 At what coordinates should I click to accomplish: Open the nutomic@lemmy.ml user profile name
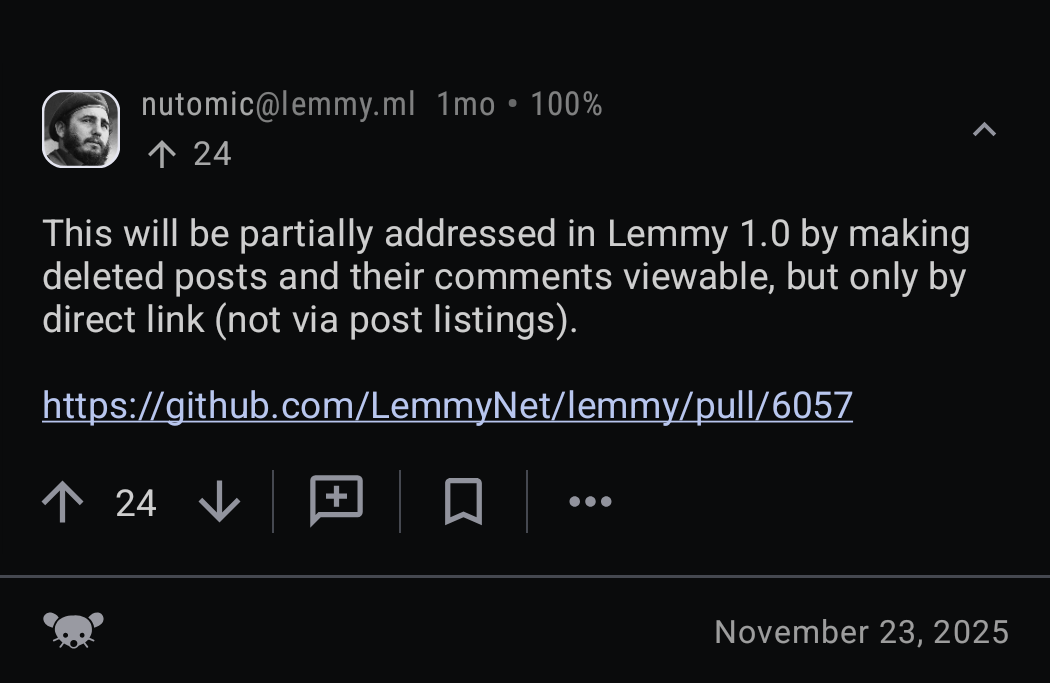pos(278,104)
